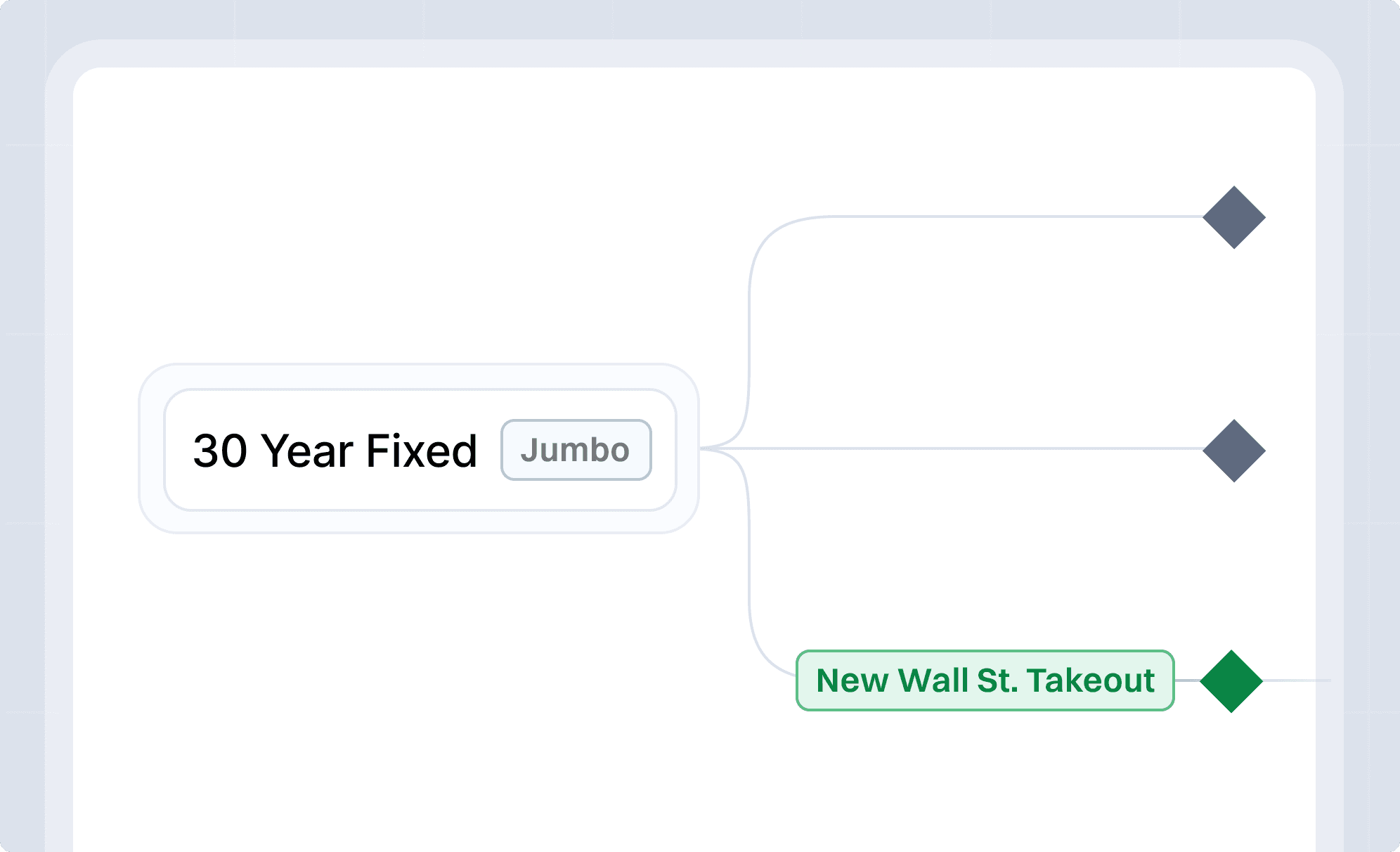Select the middle gray diamond node
The height and width of the screenshot is (852, 1400).
(1233, 451)
